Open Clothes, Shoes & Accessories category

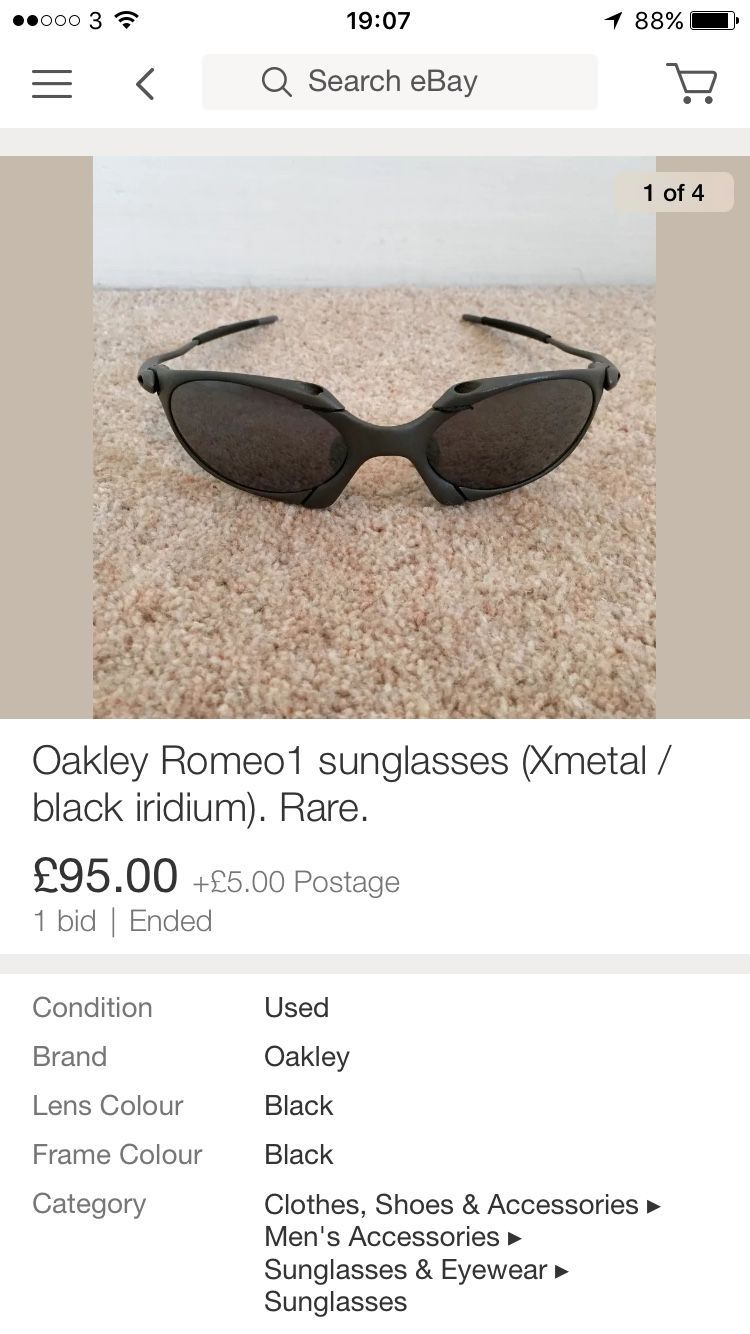click(x=451, y=1204)
